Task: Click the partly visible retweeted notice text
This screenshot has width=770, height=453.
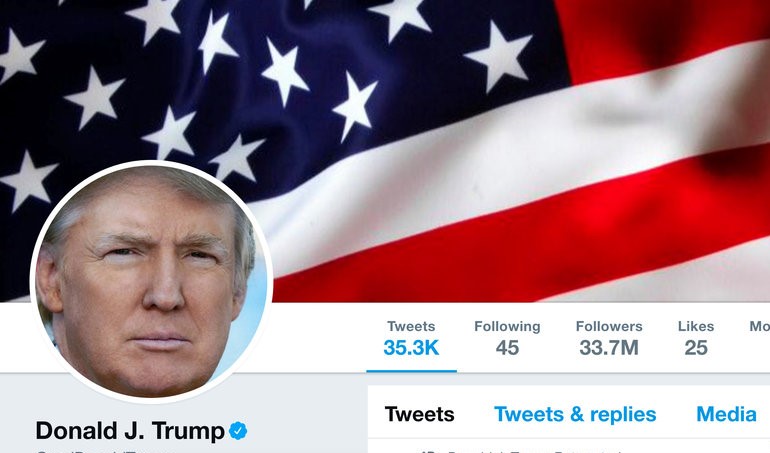Action: point(534,451)
